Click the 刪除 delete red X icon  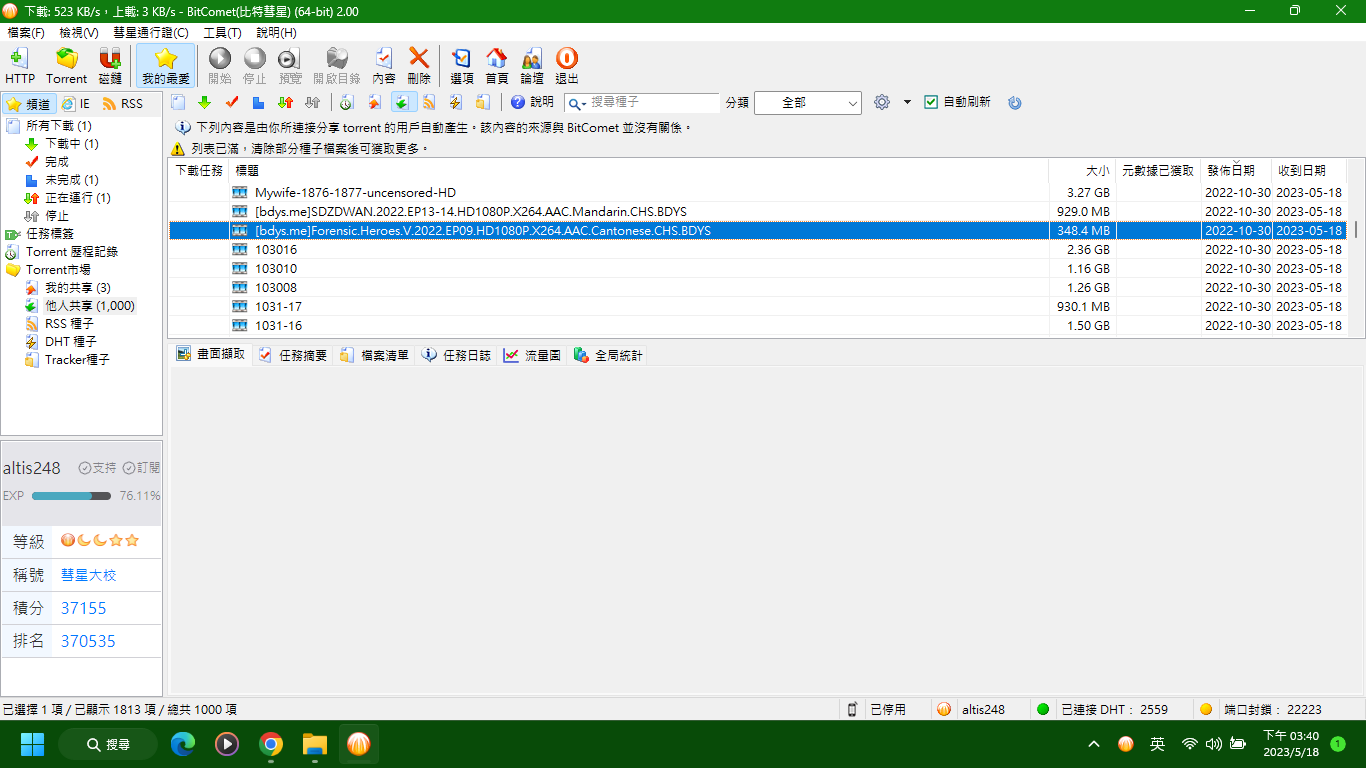pos(419,66)
